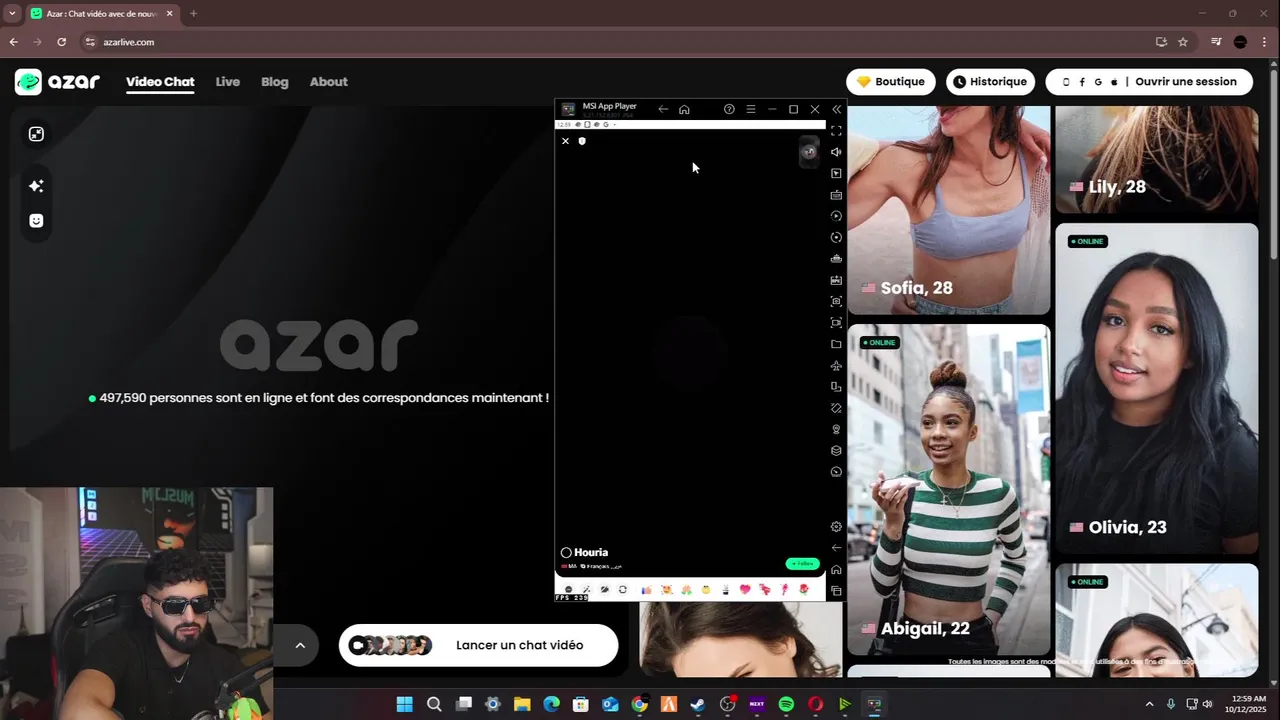Click the shield report icon in chat
The image size is (1280, 720).
point(582,141)
